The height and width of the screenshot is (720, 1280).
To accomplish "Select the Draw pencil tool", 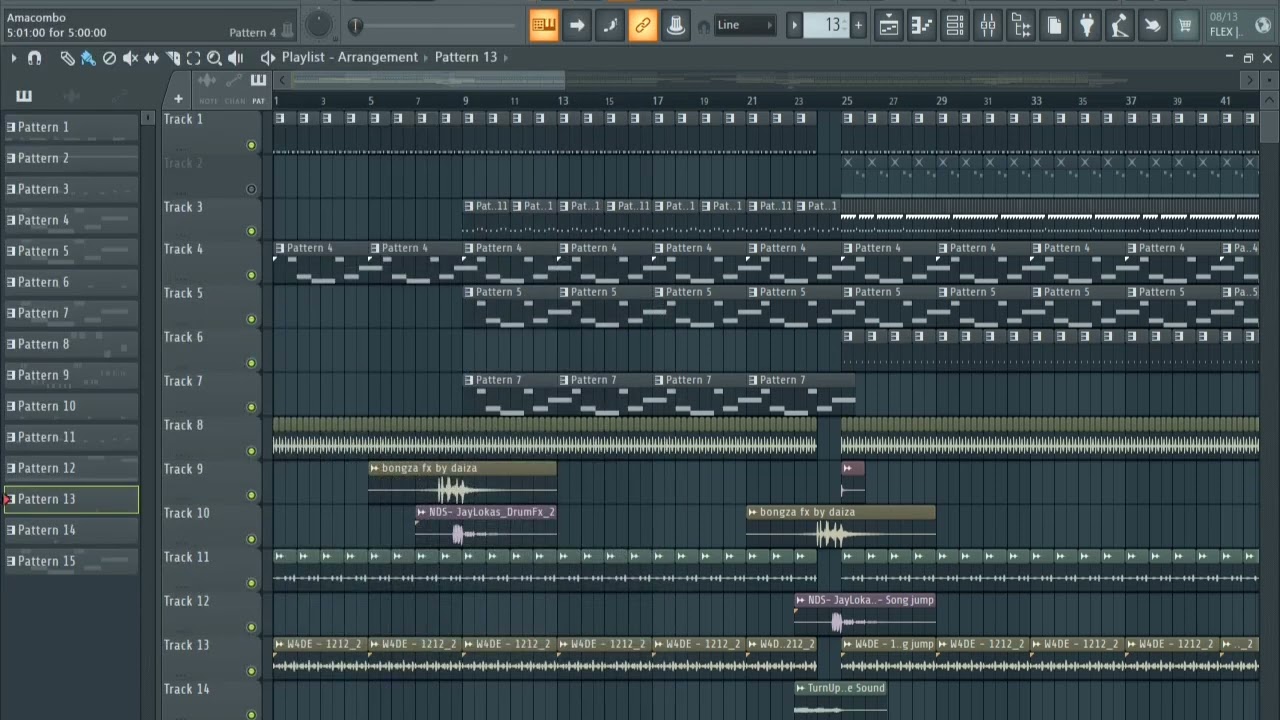I will pos(67,58).
